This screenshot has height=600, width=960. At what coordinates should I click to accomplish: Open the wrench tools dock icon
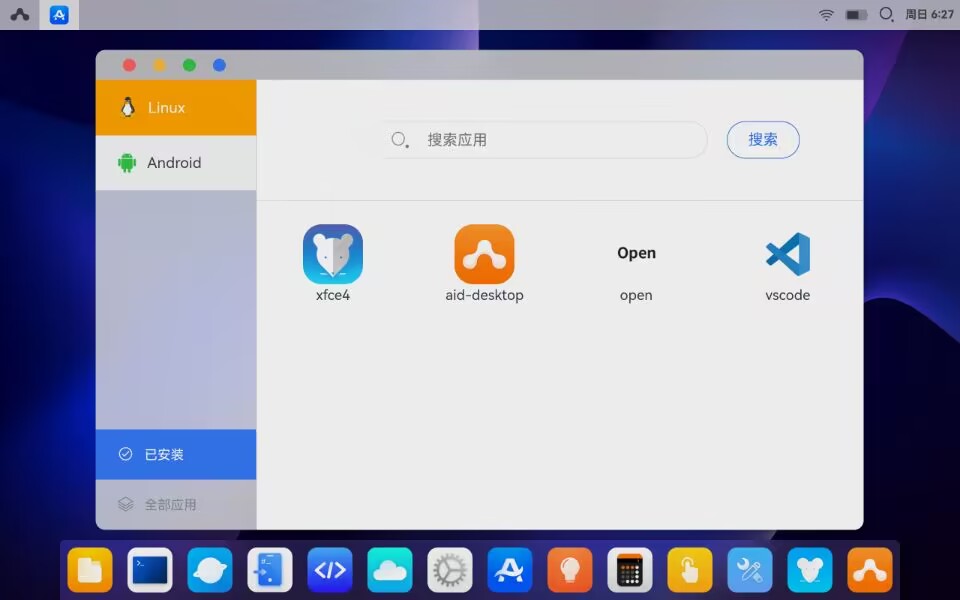click(x=750, y=570)
